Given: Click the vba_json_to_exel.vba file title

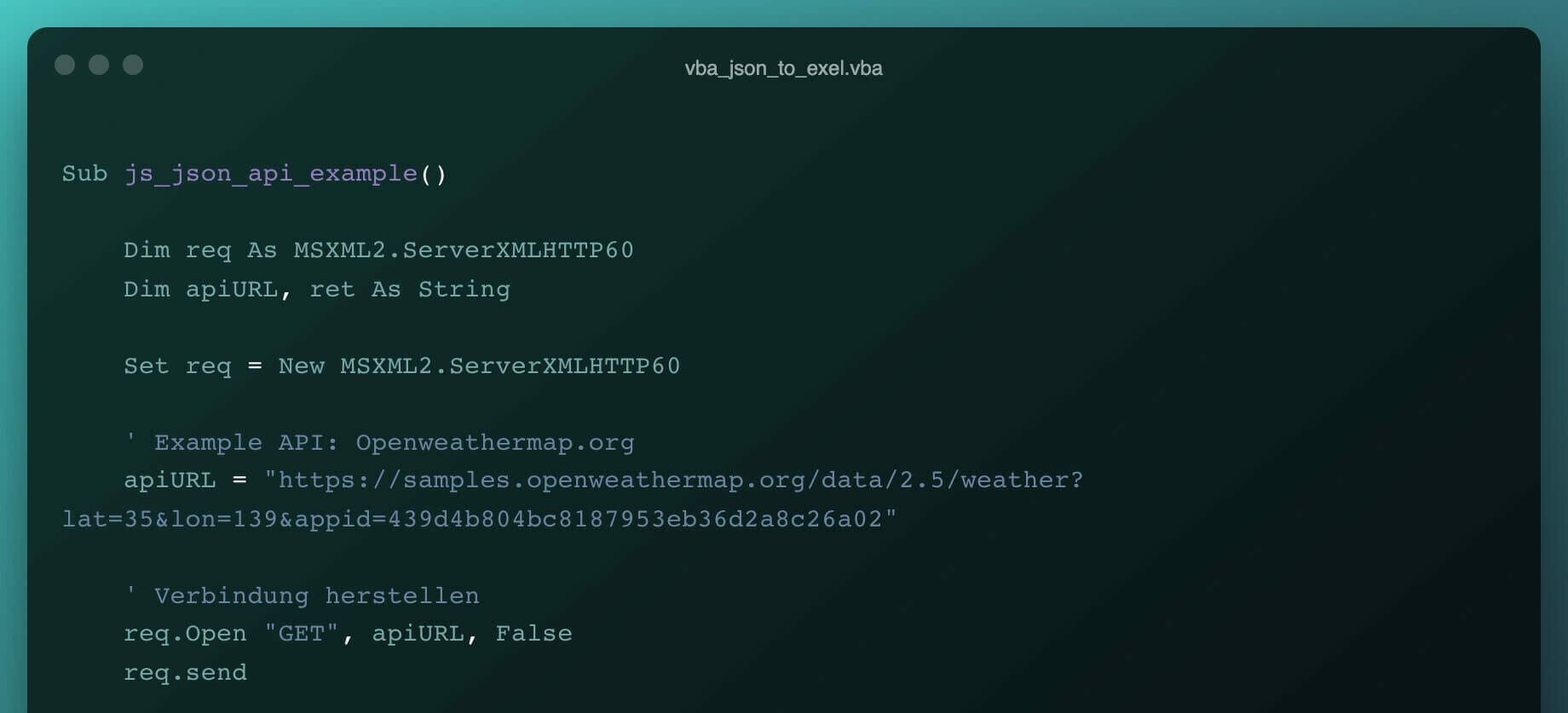Looking at the screenshot, I should [x=783, y=68].
